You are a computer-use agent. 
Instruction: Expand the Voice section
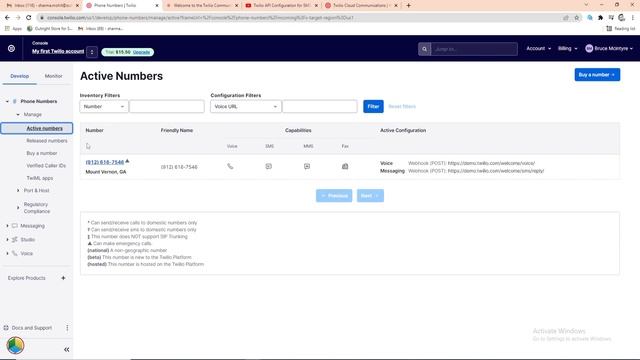coord(7,253)
